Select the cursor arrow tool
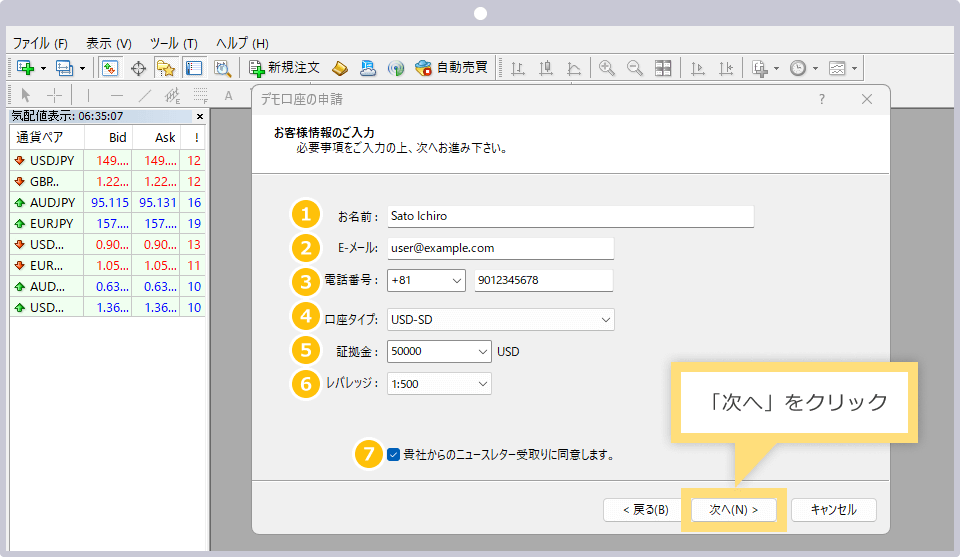The image size is (960, 557). (x=26, y=95)
